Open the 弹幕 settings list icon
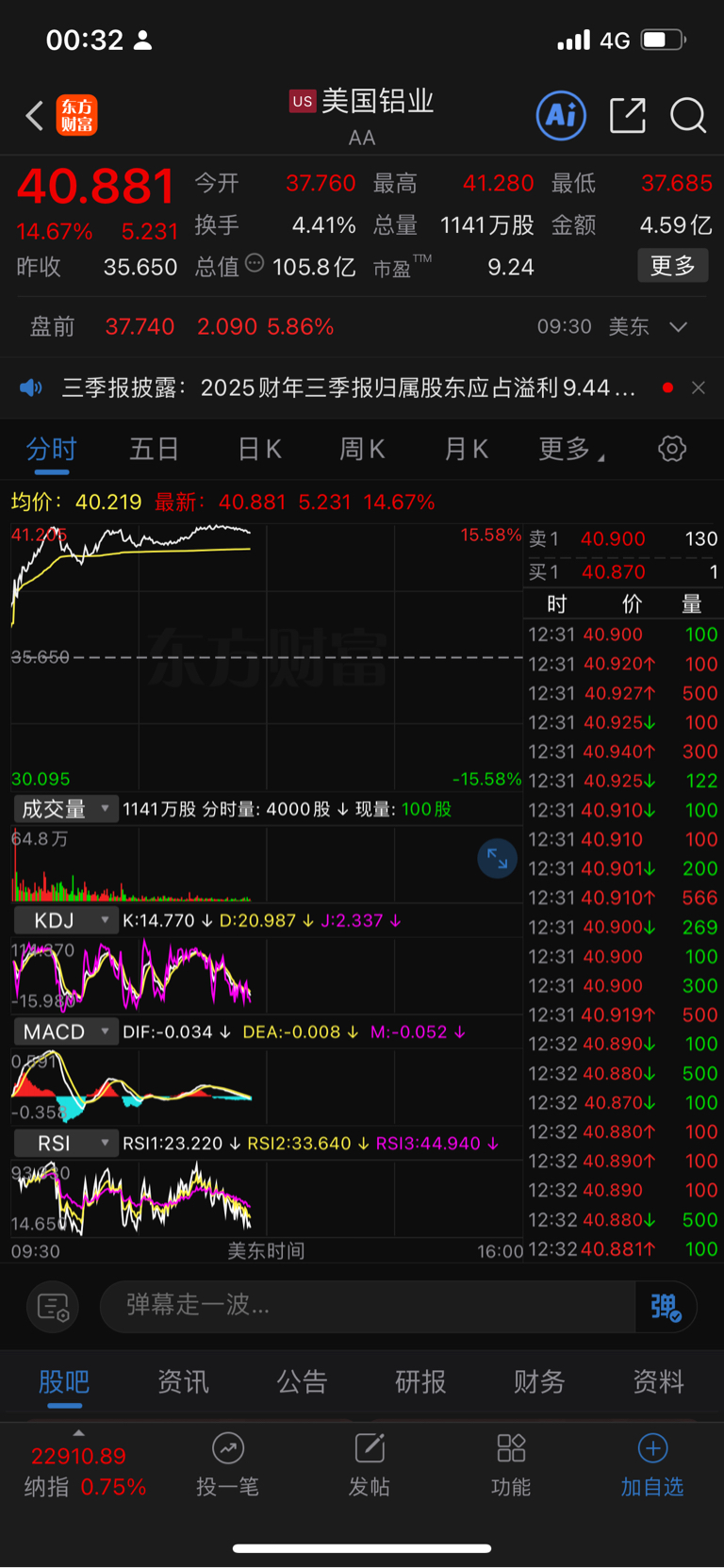The image size is (724, 1568). pos(53,1307)
